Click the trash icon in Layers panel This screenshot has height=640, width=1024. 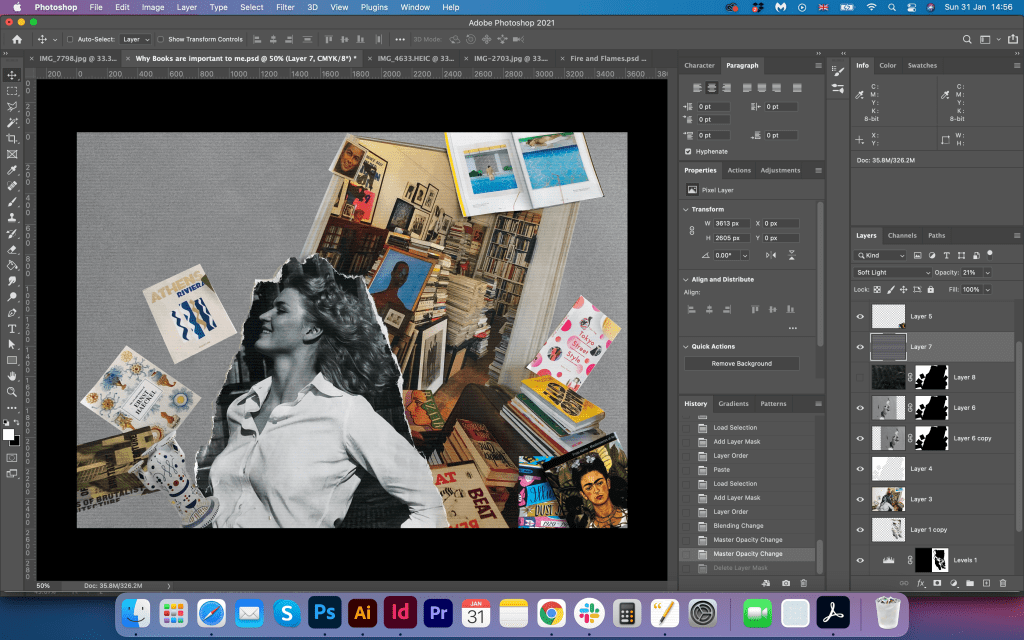pyautogui.click(x=1003, y=582)
